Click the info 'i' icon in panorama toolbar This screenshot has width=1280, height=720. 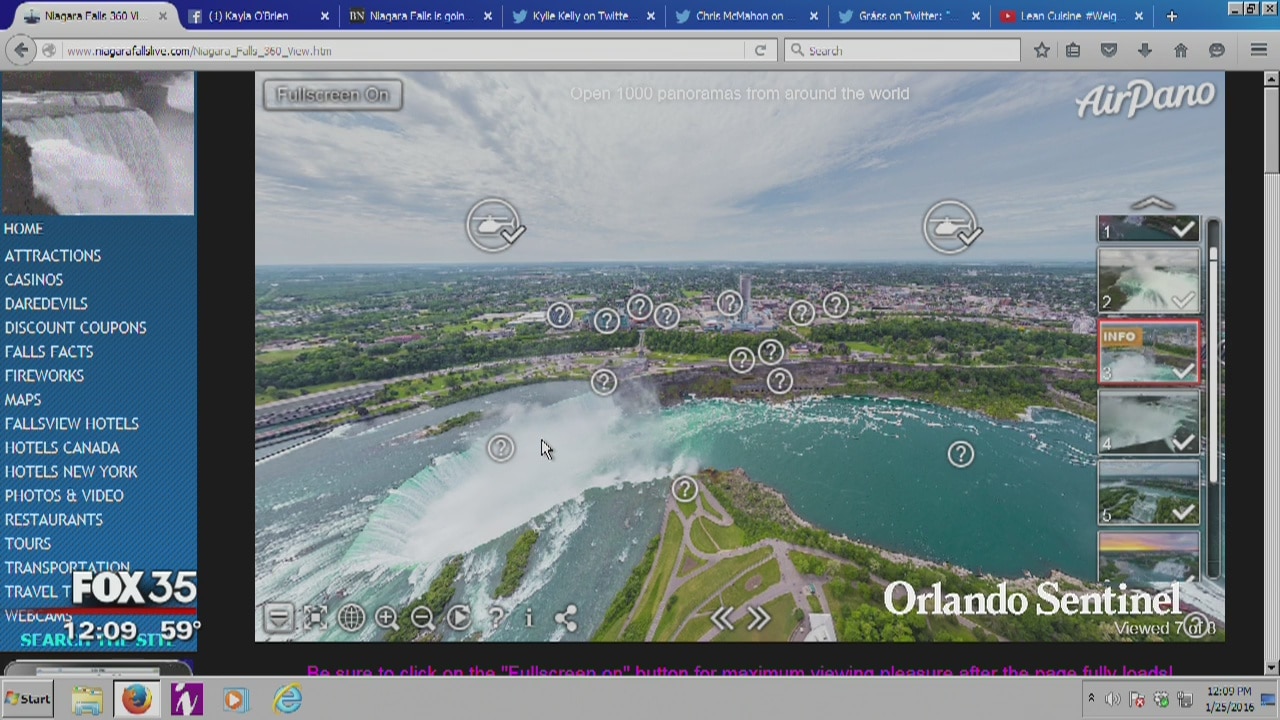coord(529,618)
